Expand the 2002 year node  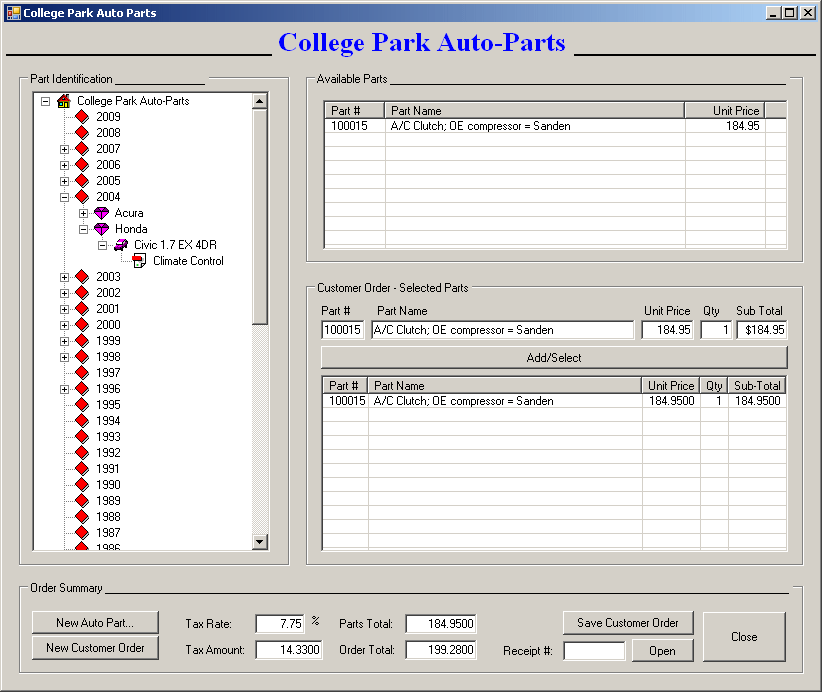tap(64, 293)
